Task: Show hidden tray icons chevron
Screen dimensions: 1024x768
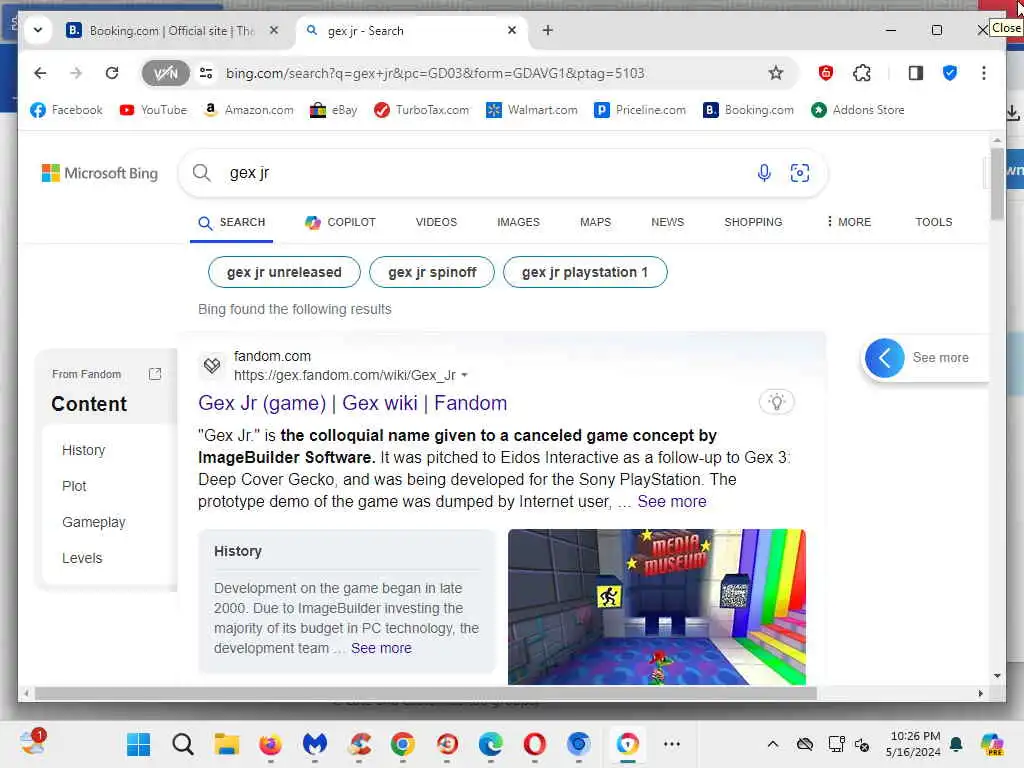Action: click(x=773, y=744)
